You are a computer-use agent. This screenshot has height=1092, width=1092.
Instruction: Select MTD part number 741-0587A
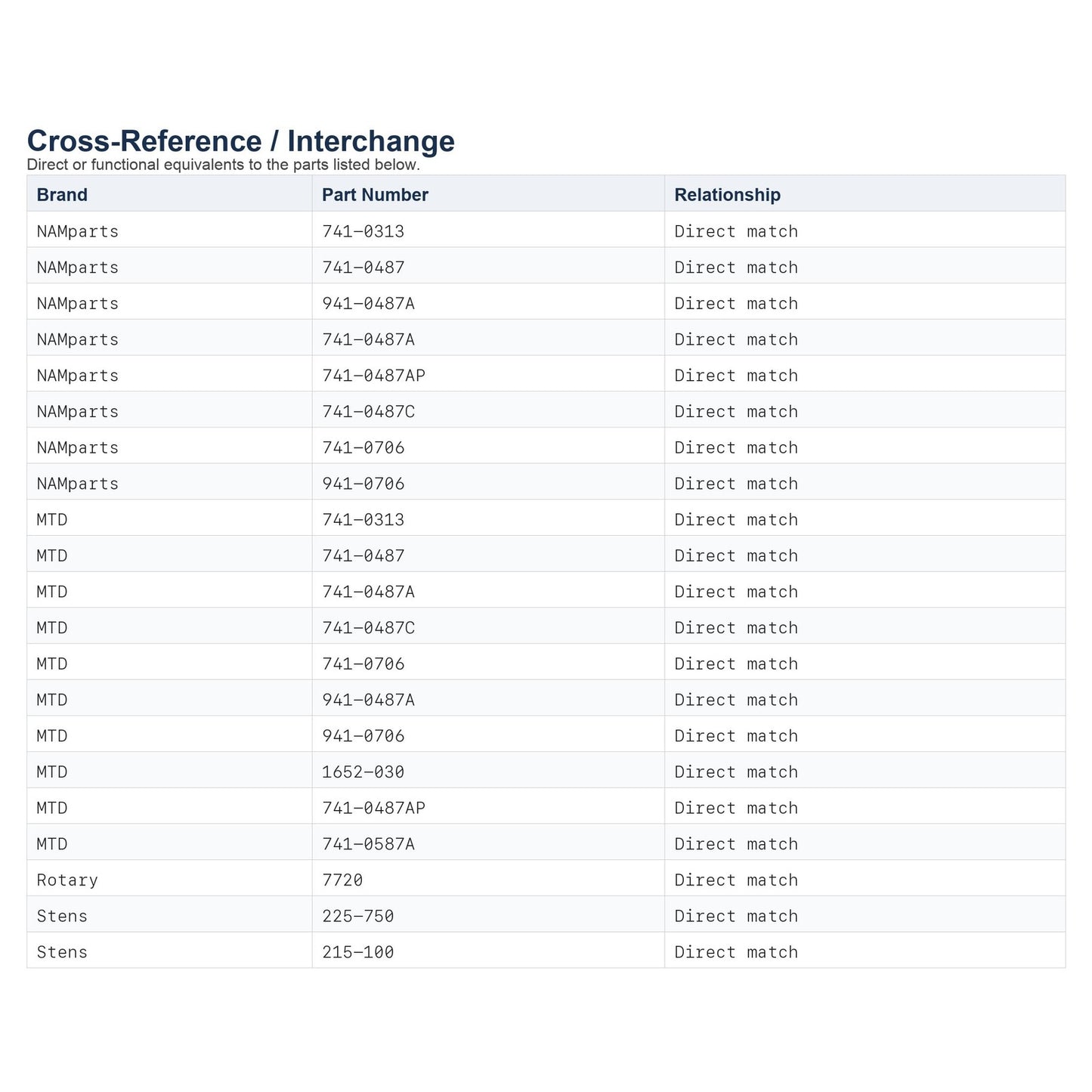coord(368,844)
